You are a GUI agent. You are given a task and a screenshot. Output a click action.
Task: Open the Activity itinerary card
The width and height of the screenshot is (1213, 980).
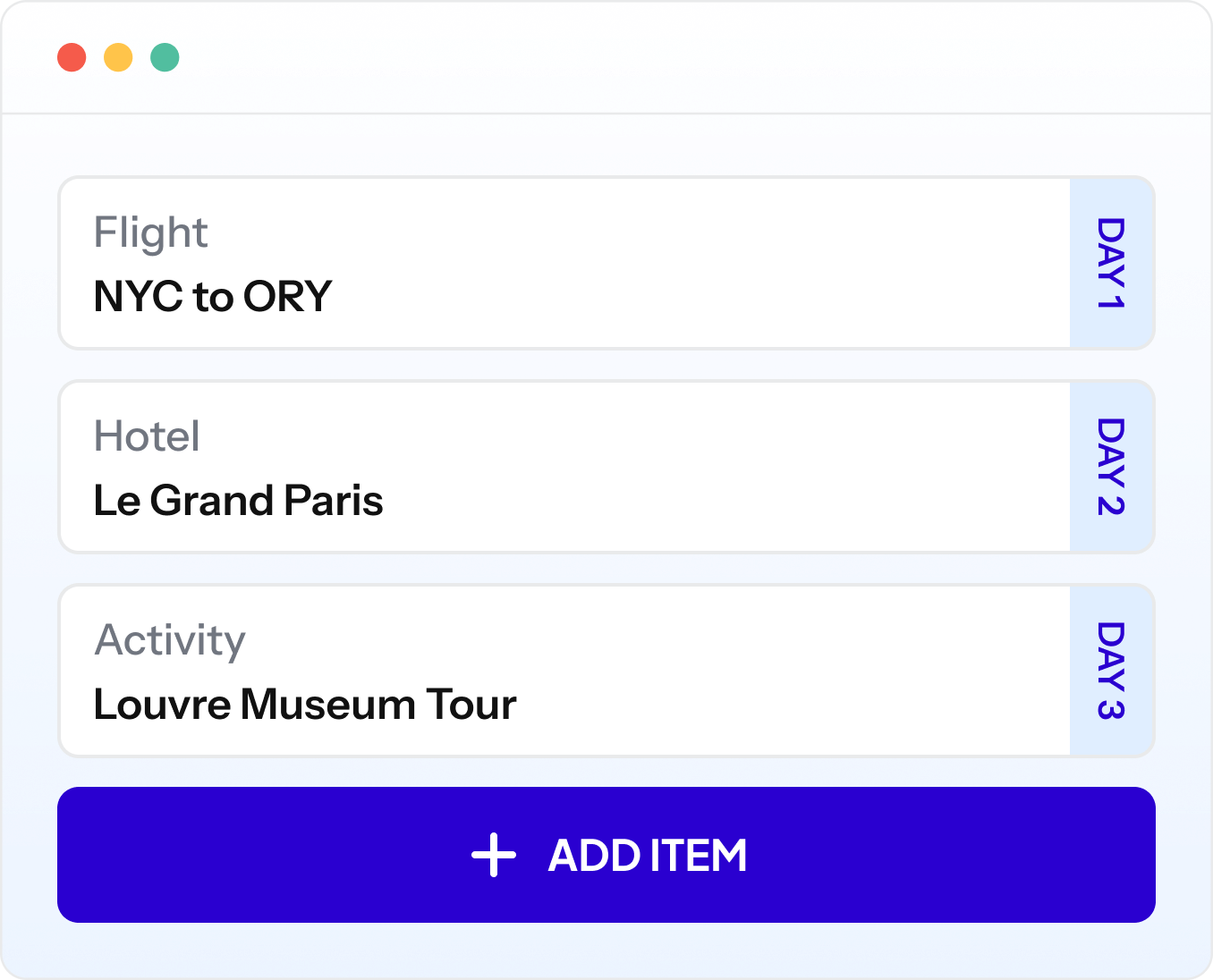point(606,671)
